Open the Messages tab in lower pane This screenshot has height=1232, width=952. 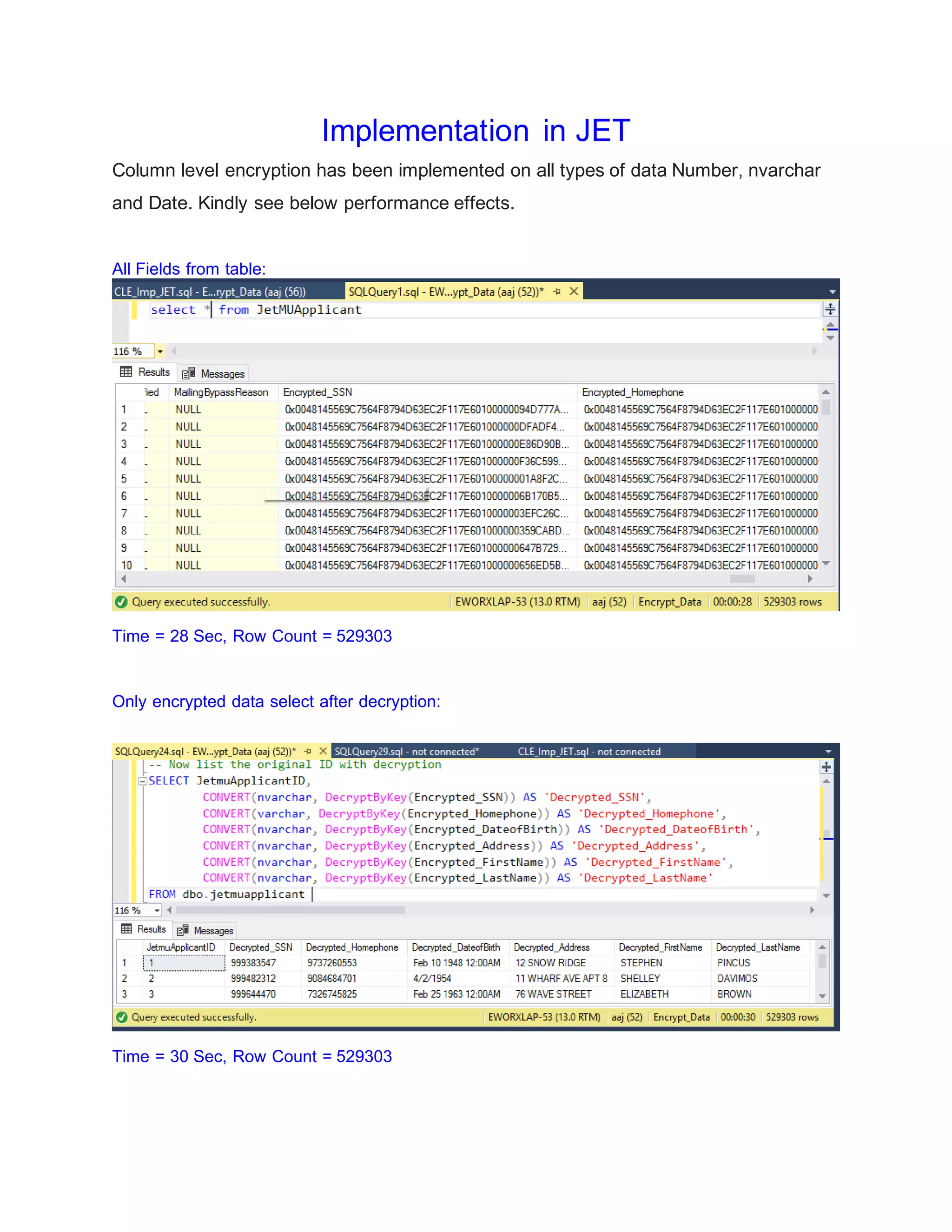pos(205,930)
